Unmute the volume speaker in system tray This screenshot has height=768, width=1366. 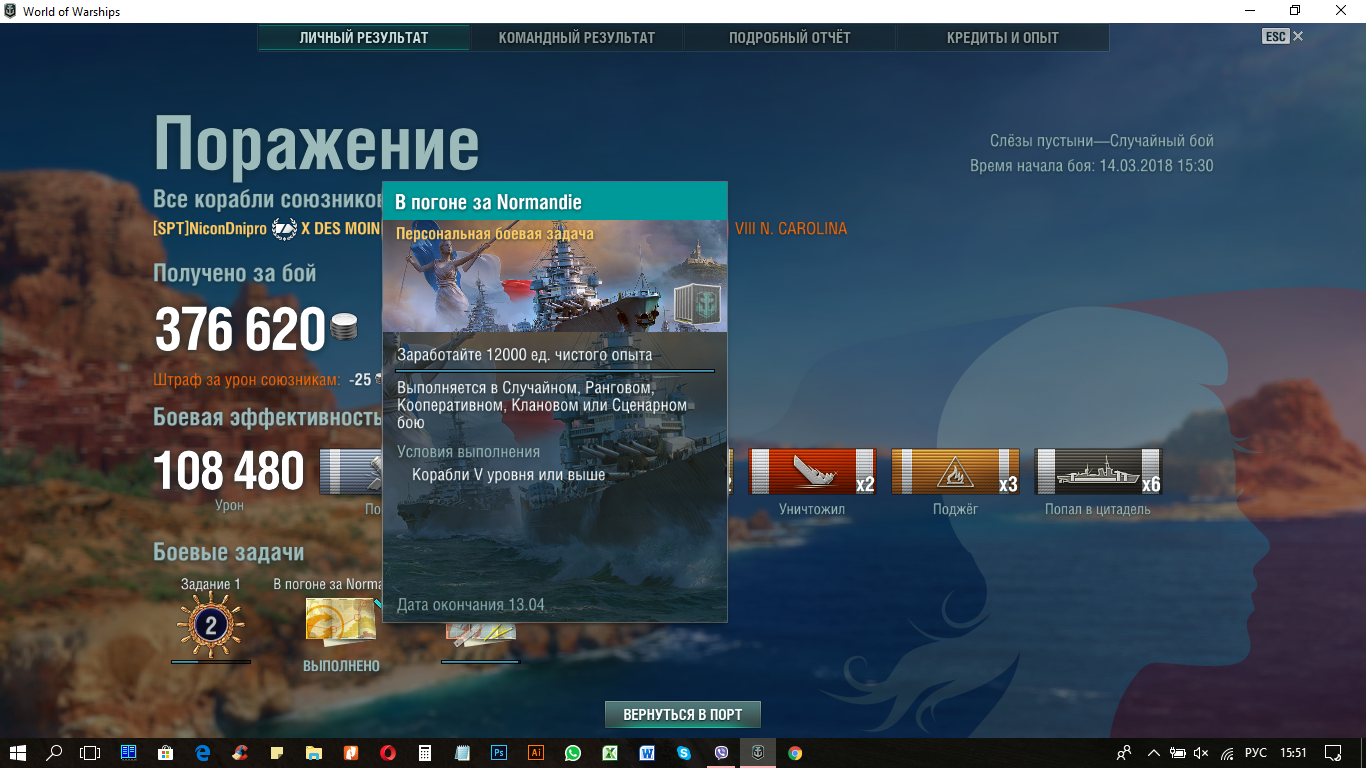point(1201,753)
